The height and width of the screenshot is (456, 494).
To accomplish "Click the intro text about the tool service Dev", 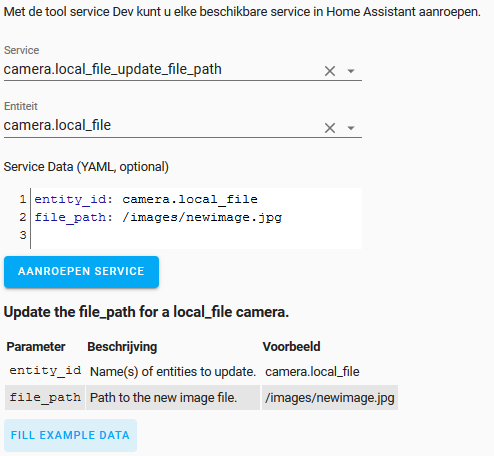I will click(242, 12).
